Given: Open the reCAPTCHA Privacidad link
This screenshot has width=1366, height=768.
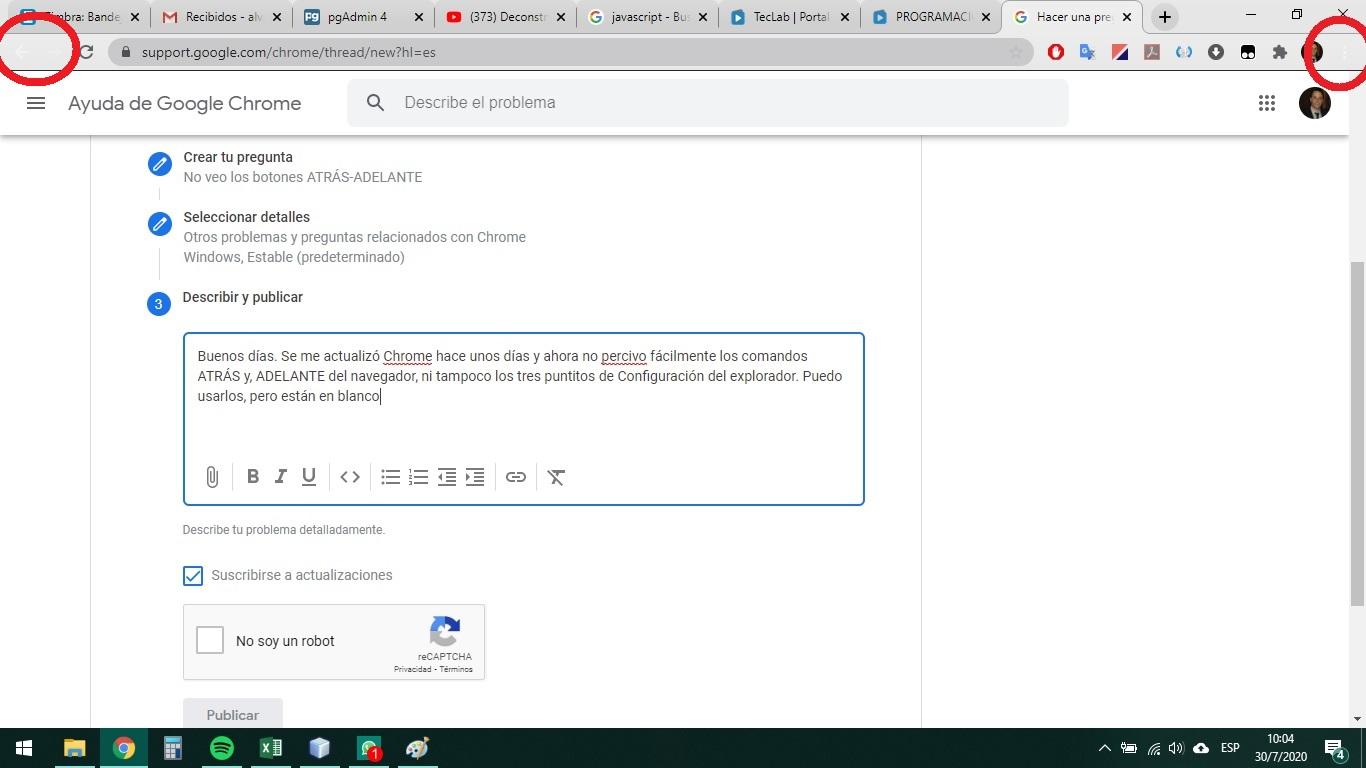Looking at the screenshot, I should point(412,669).
